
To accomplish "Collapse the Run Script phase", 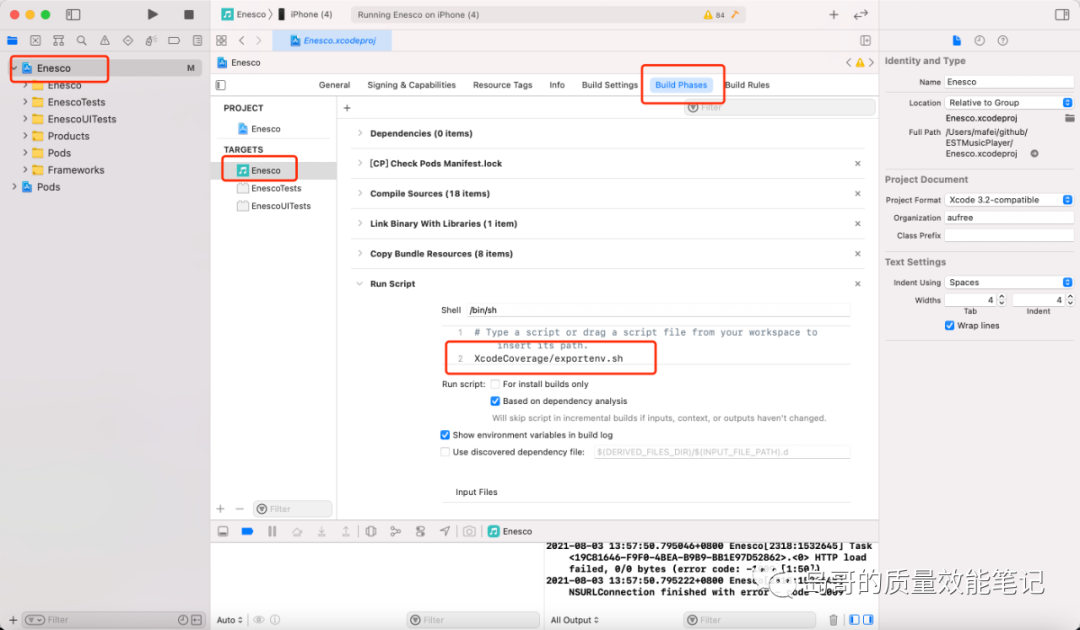I will 360,284.
